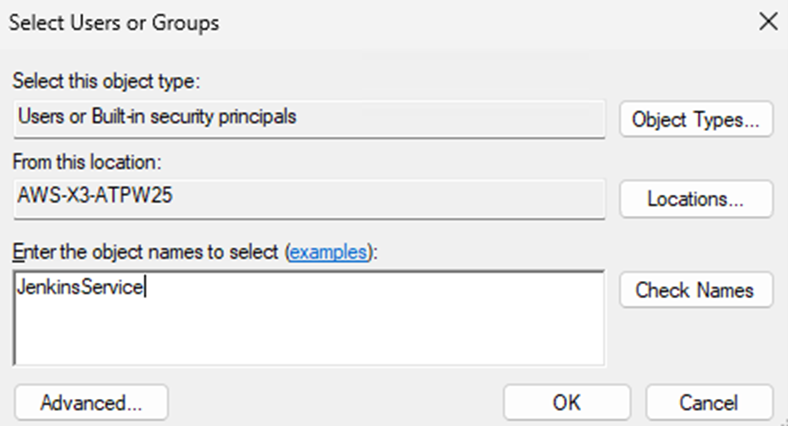Cancel the user selection dialog

(709, 403)
